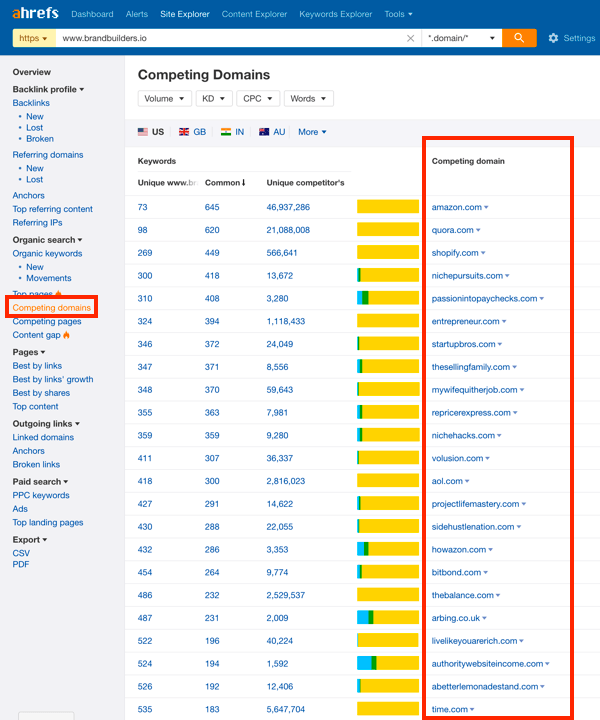Screen dimensions: 600x720
Task: Click into the brandbuilders.io URL input field
Action: (x=230, y=38)
